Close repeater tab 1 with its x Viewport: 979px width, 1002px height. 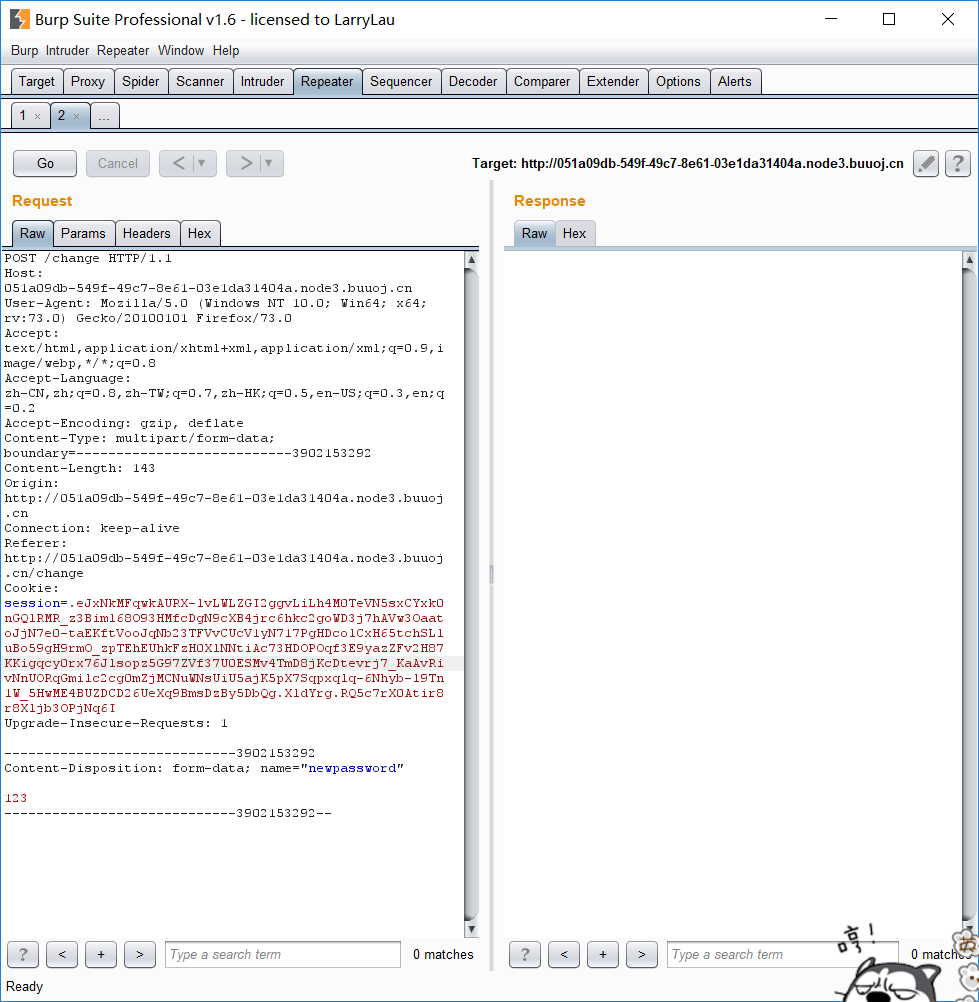37,116
